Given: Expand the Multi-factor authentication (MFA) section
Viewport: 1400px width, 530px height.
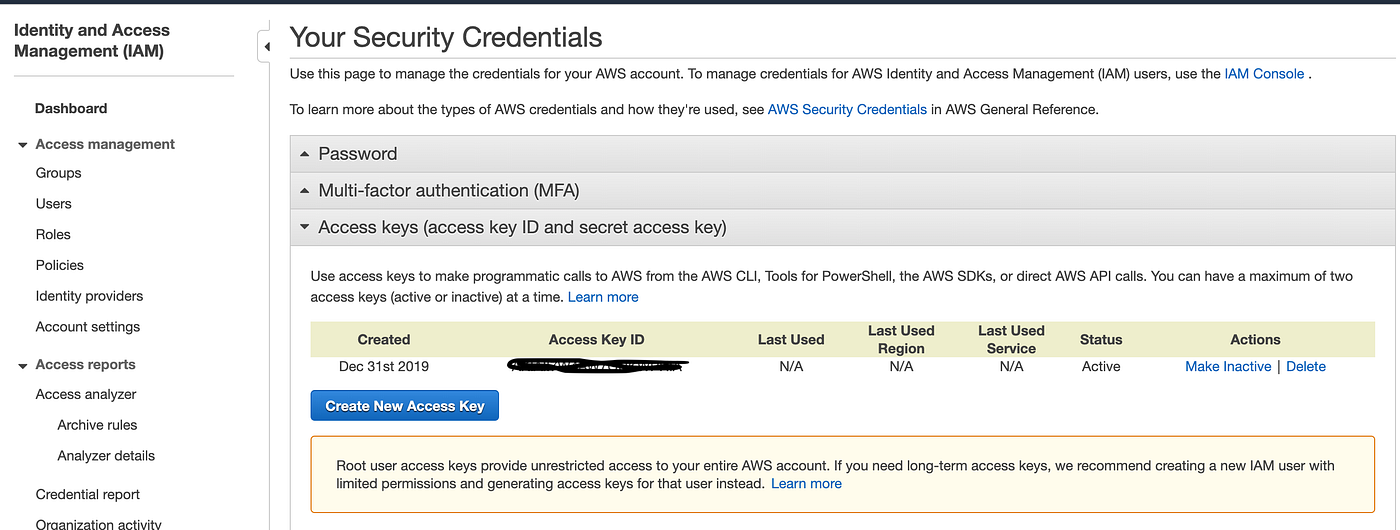Looking at the screenshot, I should tap(448, 191).
